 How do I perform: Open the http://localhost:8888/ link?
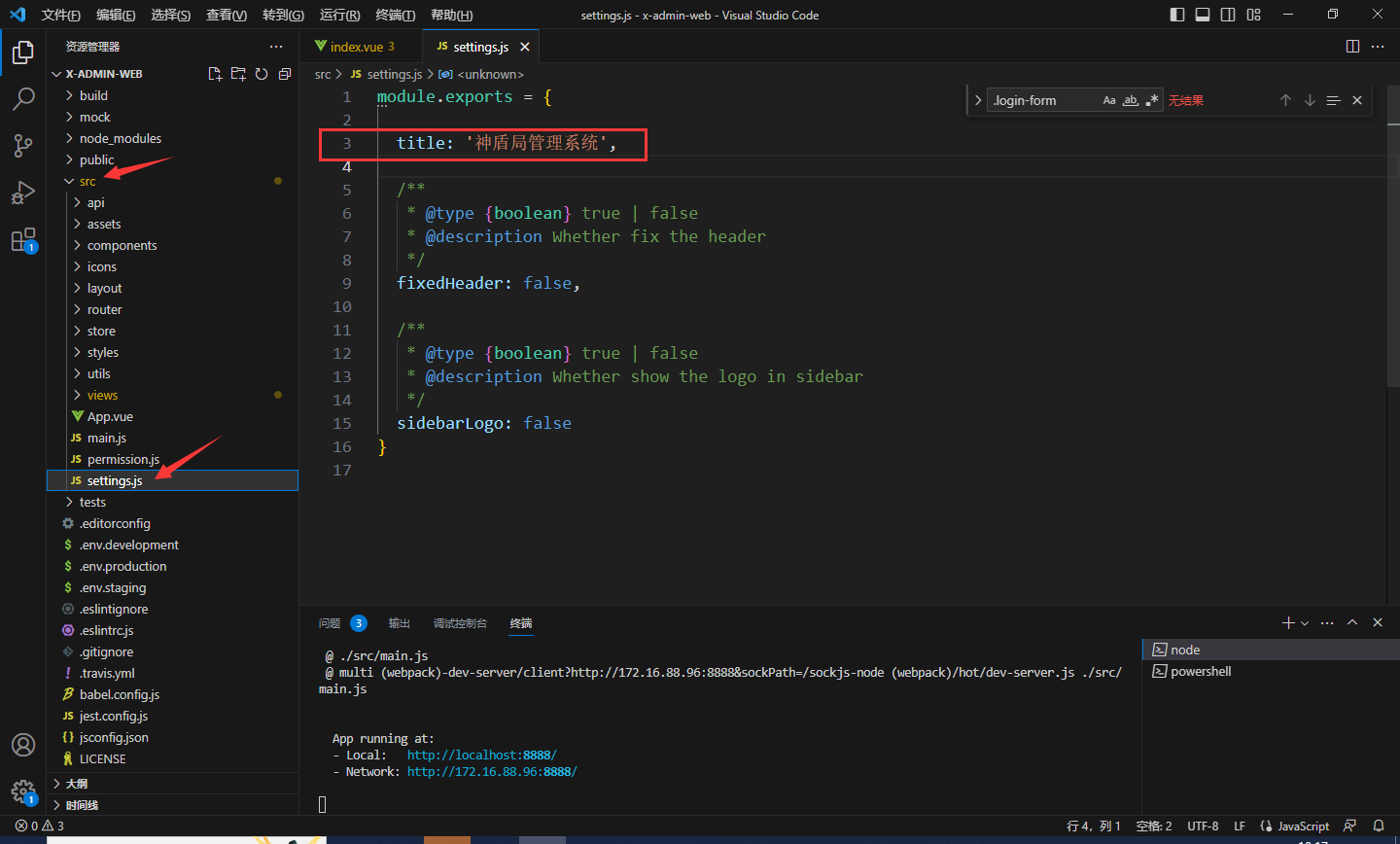point(482,756)
